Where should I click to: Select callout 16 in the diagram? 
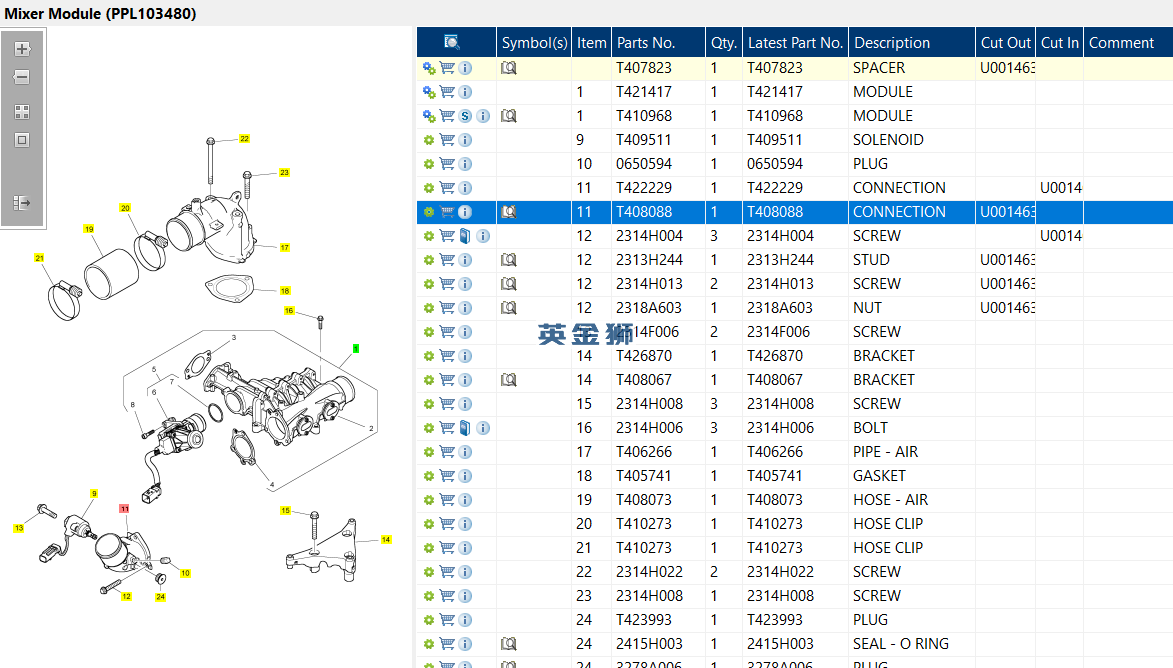290,310
